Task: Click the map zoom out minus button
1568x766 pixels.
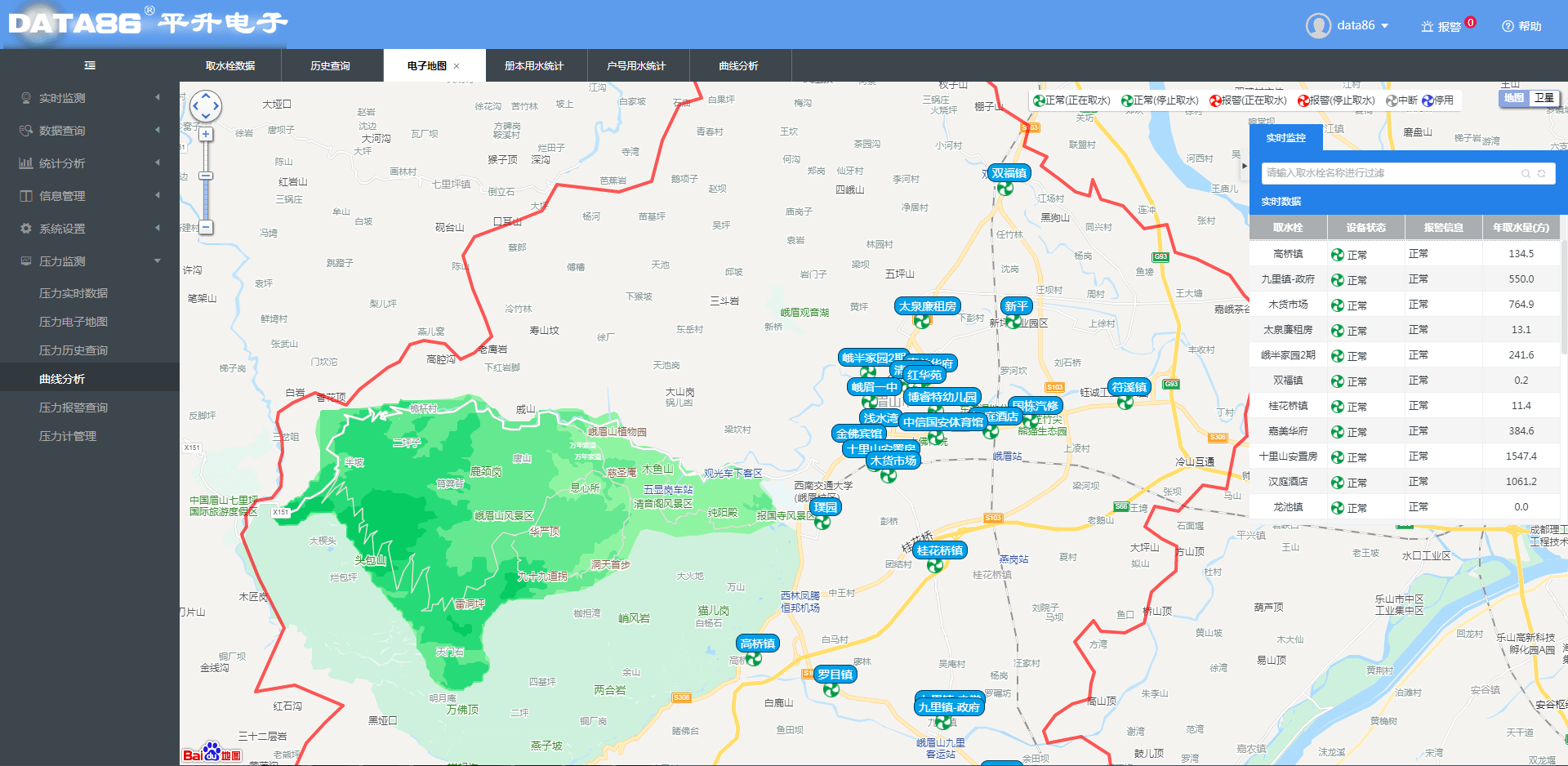Action: (206, 227)
